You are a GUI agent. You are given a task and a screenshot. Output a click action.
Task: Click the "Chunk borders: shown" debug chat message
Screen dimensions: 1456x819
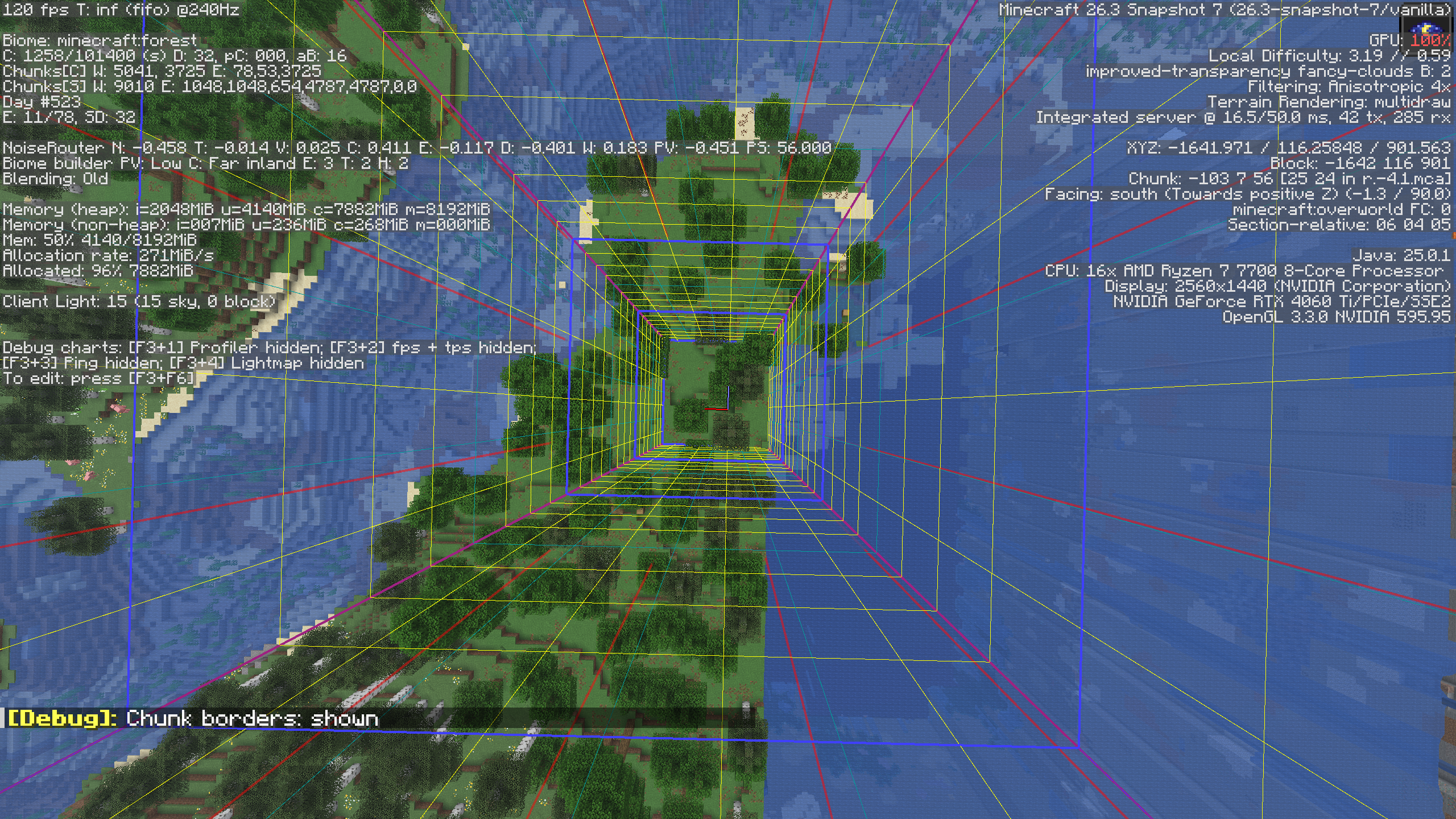(193, 718)
